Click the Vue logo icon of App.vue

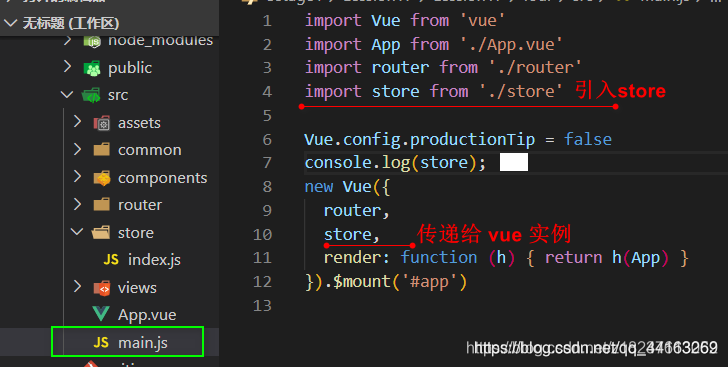pos(101,314)
